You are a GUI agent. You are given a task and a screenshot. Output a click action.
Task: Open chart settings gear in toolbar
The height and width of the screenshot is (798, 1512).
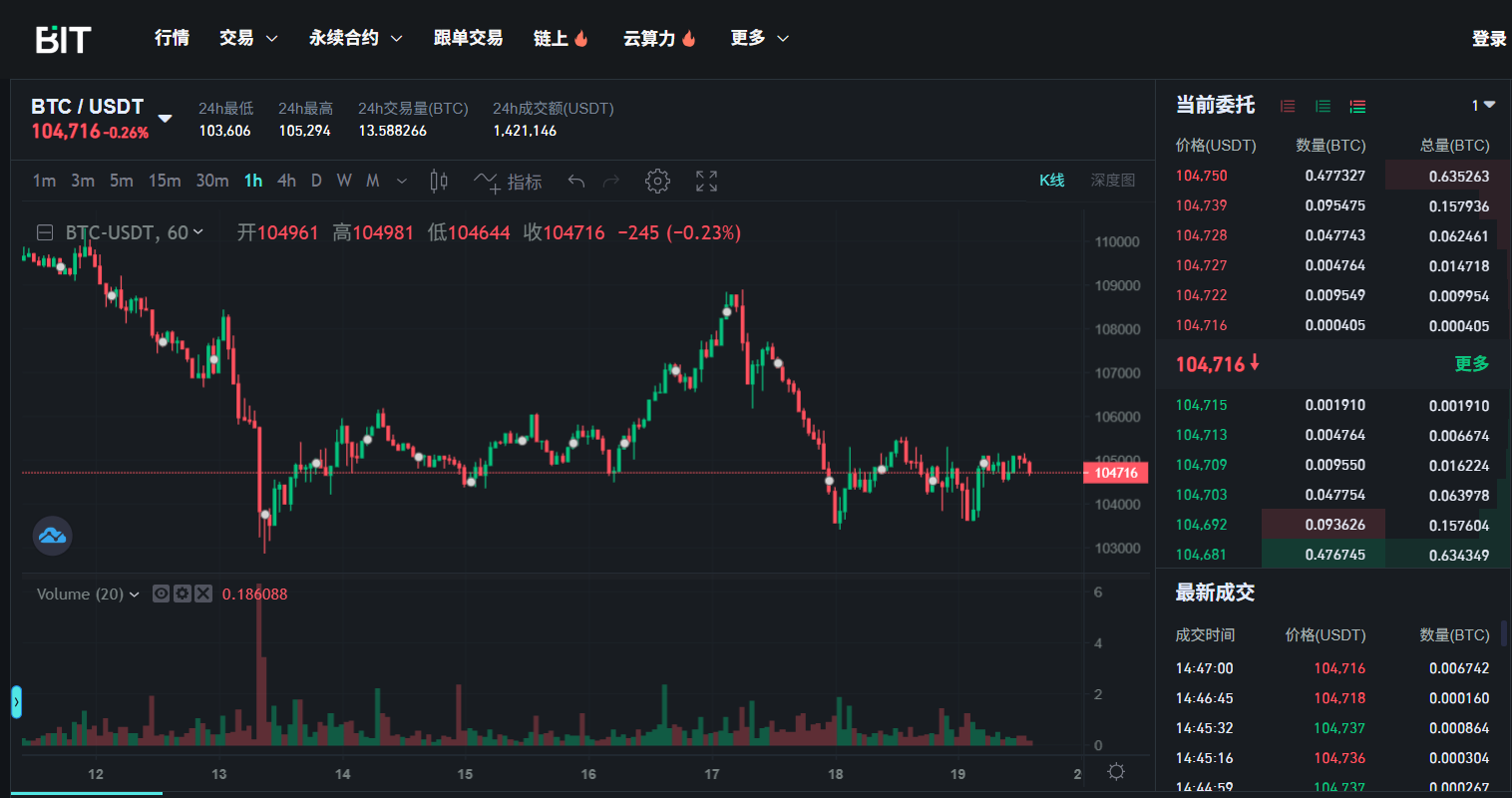click(657, 181)
